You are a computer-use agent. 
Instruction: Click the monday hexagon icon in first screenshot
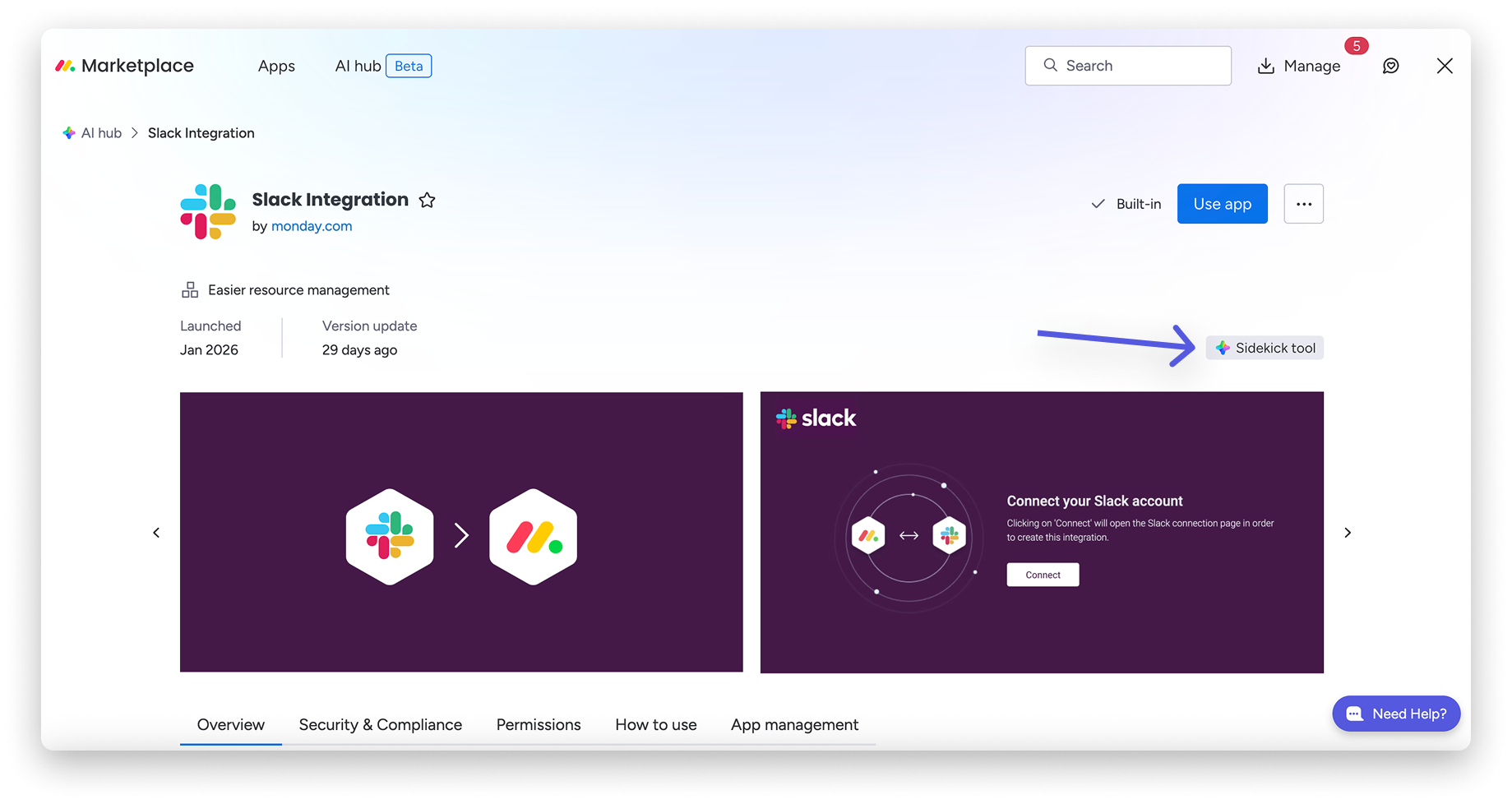point(534,536)
